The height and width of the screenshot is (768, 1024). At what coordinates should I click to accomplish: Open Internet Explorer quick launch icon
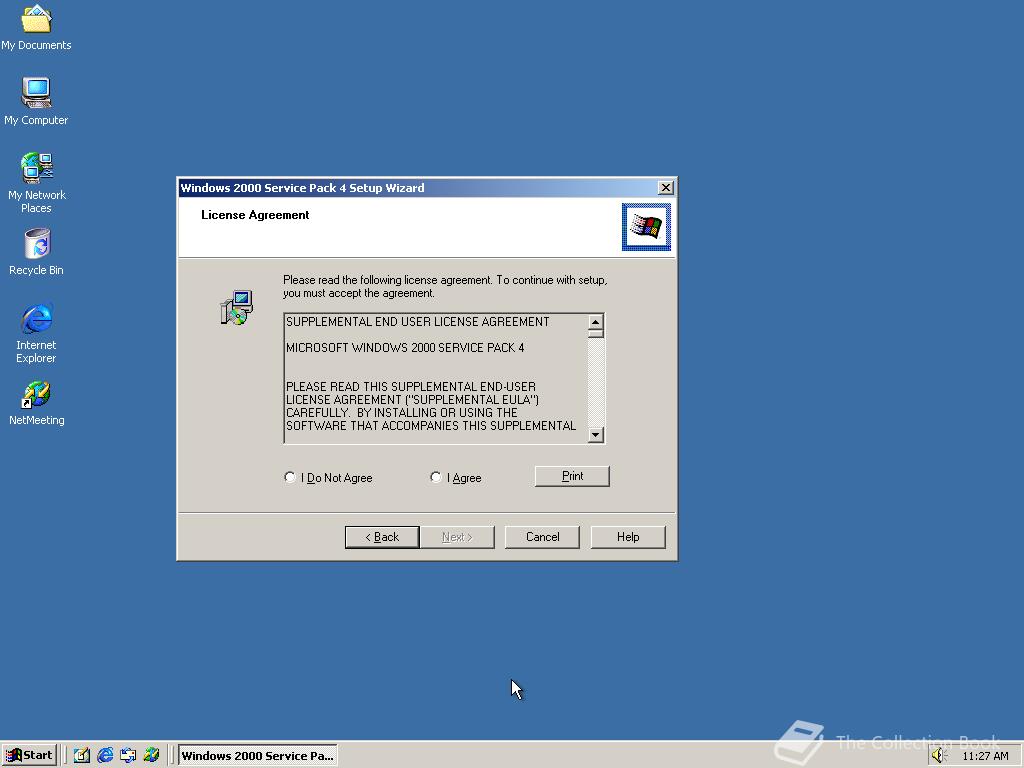[105, 755]
